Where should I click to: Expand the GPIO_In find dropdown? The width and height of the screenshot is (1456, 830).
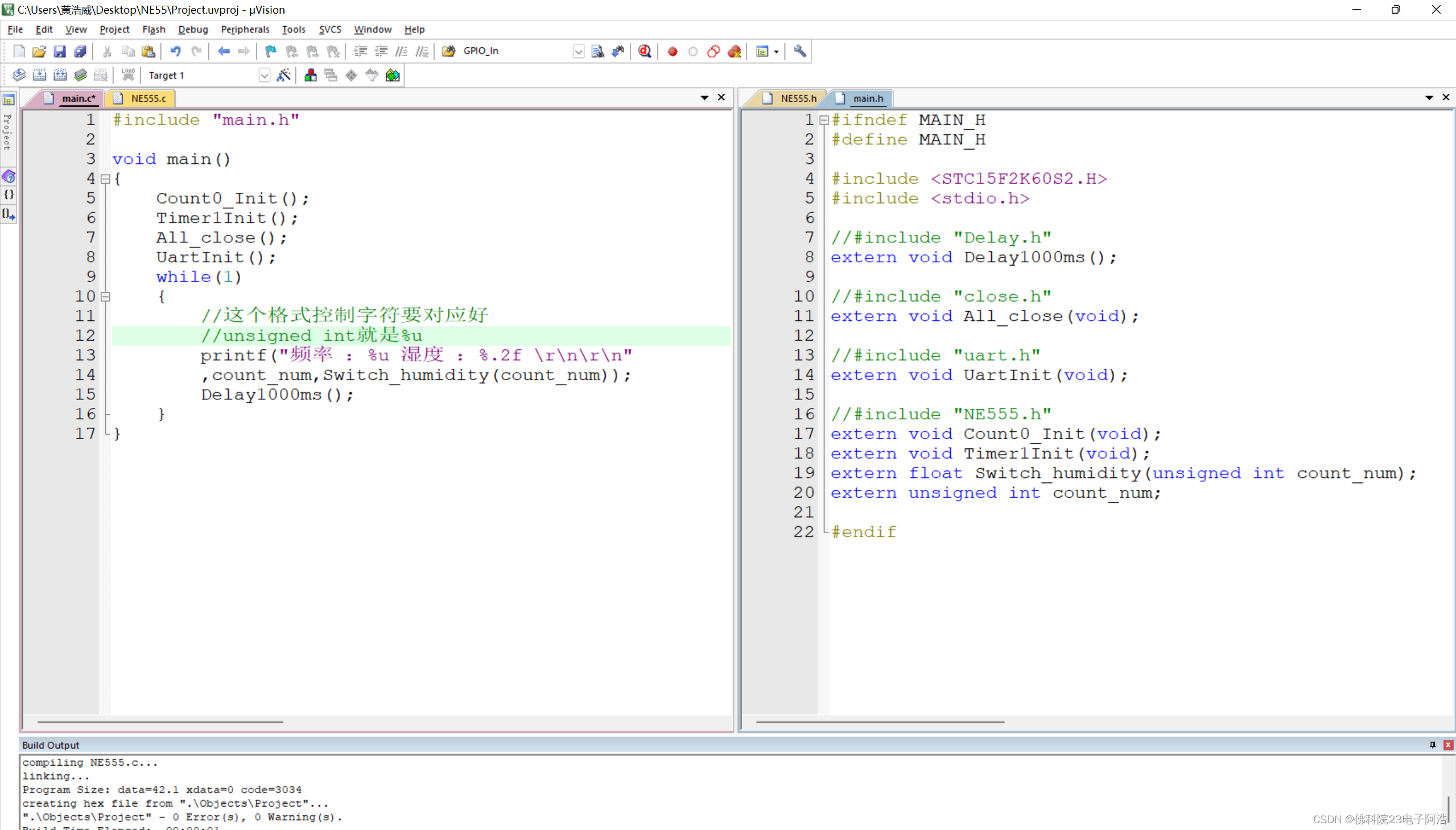coord(578,51)
